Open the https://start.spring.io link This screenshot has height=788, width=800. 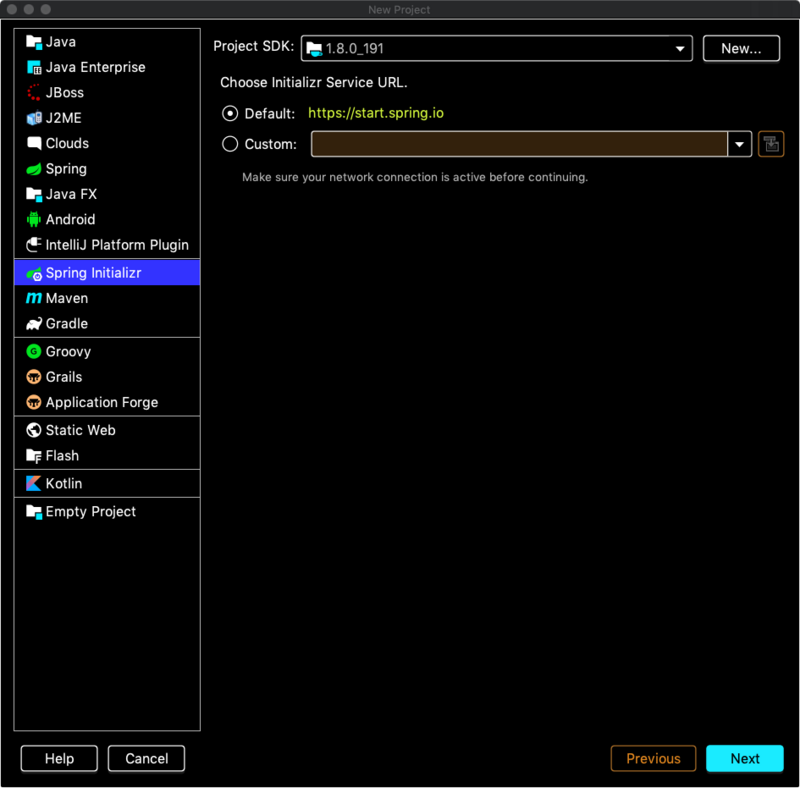click(x=375, y=113)
